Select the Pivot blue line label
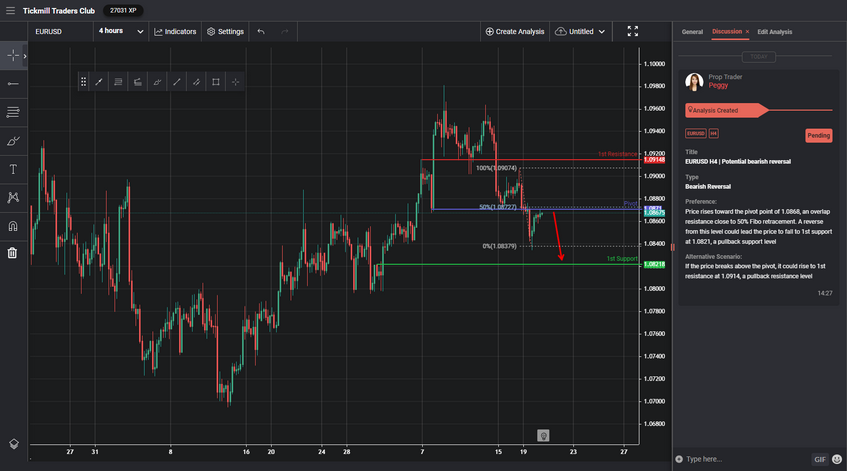Screen dimensions: 847x471 pos(630,204)
